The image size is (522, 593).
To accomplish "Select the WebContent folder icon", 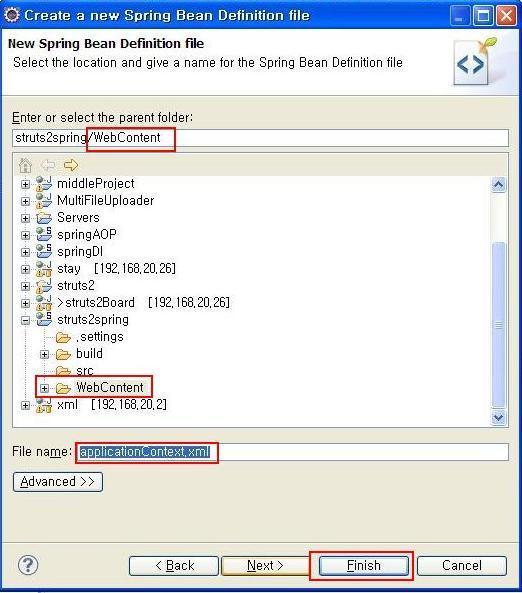I will pyautogui.click(x=63, y=388).
